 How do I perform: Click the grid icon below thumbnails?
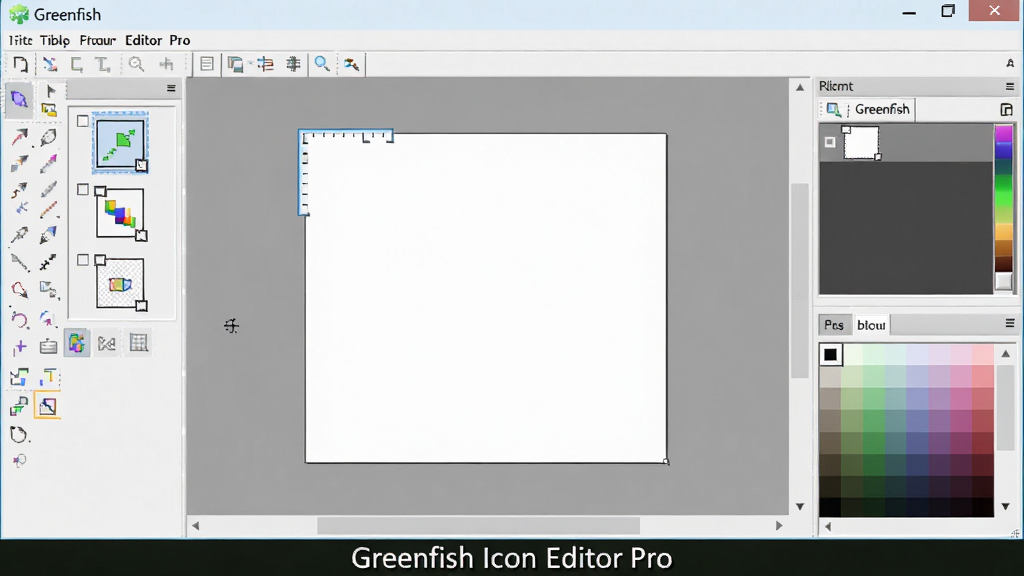pos(138,343)
